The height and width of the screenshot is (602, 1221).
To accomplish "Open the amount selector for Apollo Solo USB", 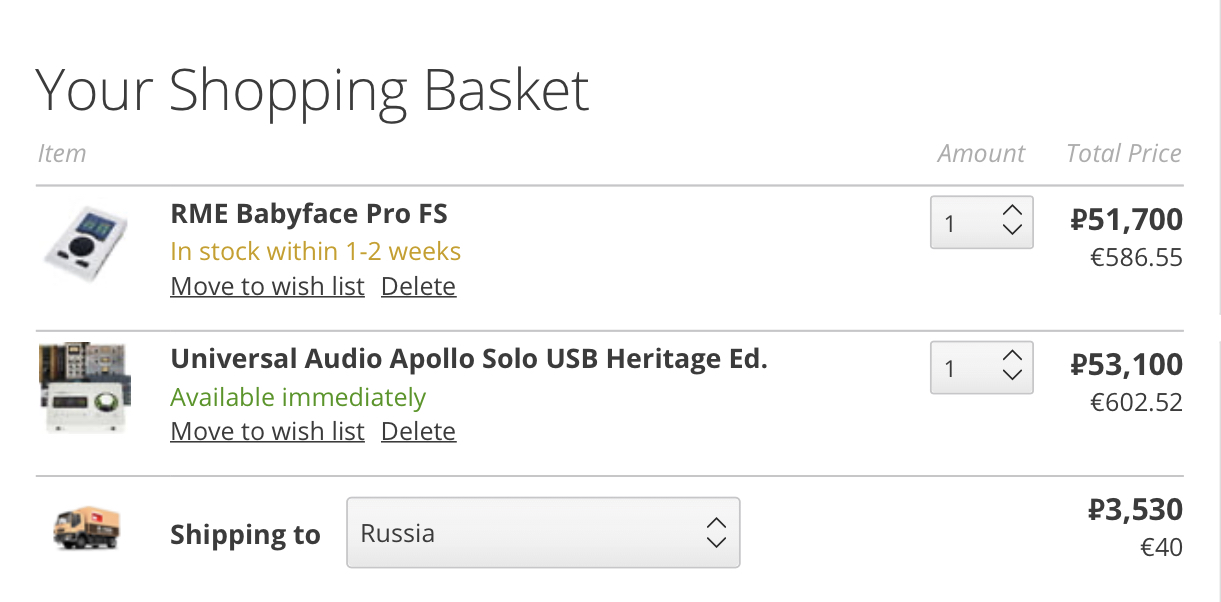I will point(982,367).
